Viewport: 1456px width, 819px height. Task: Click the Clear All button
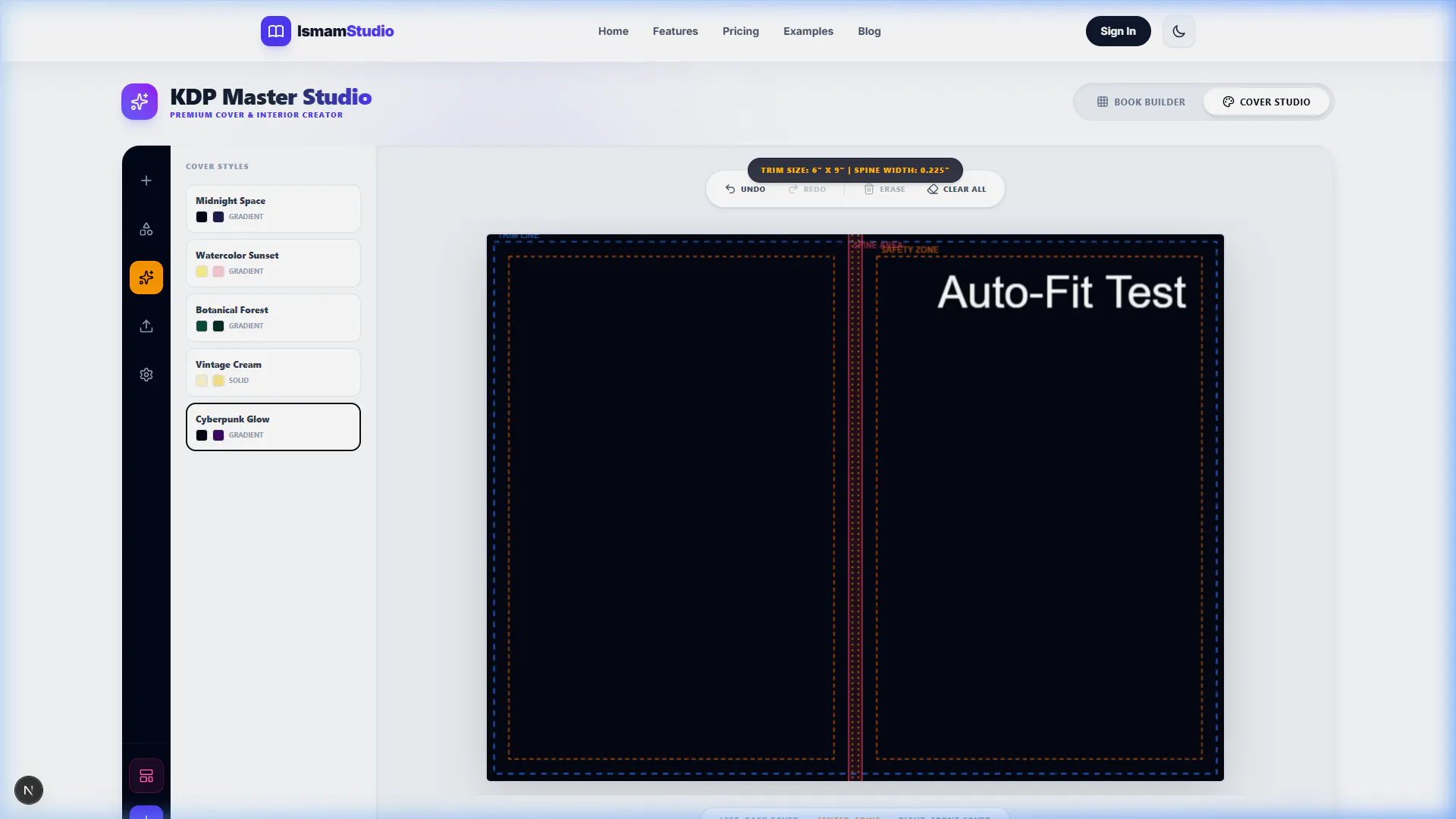coord(957,190)
